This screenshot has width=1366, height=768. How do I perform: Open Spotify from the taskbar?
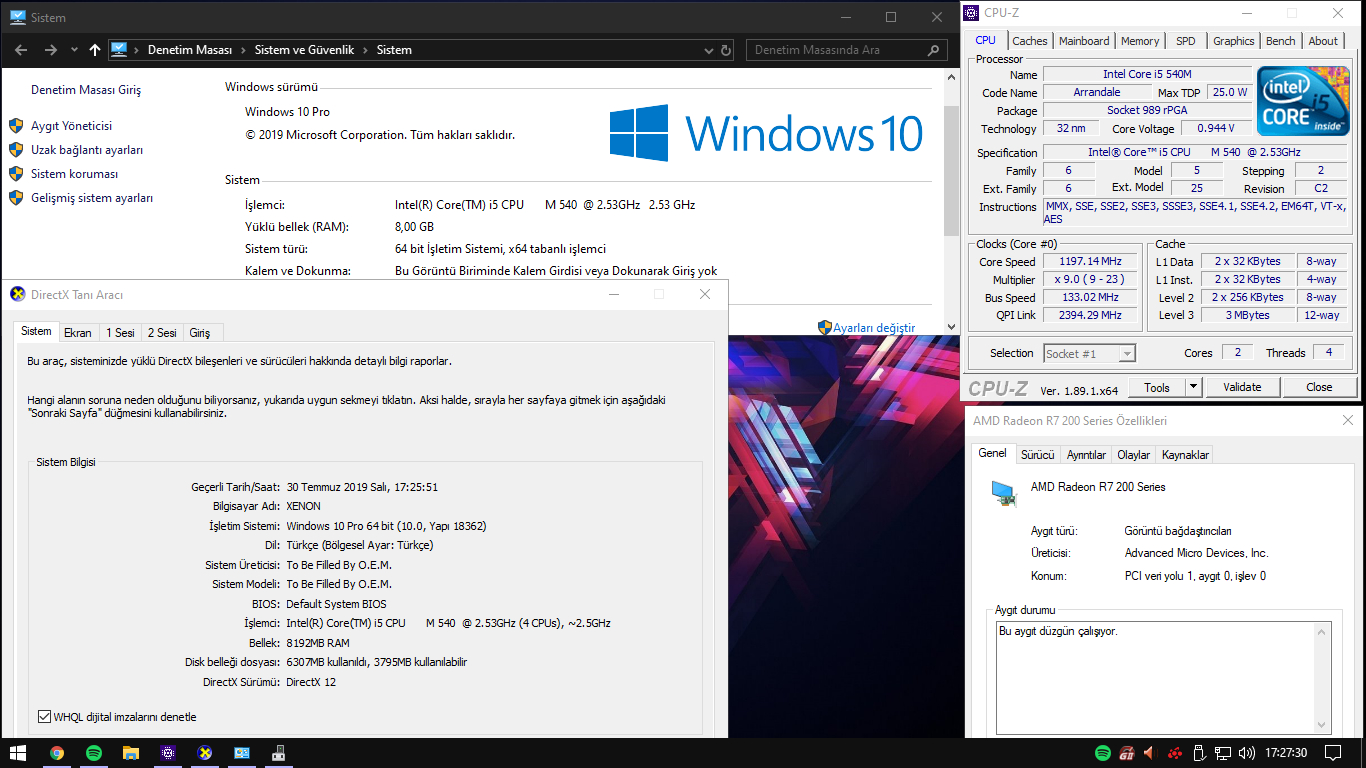tap(94, 753)
